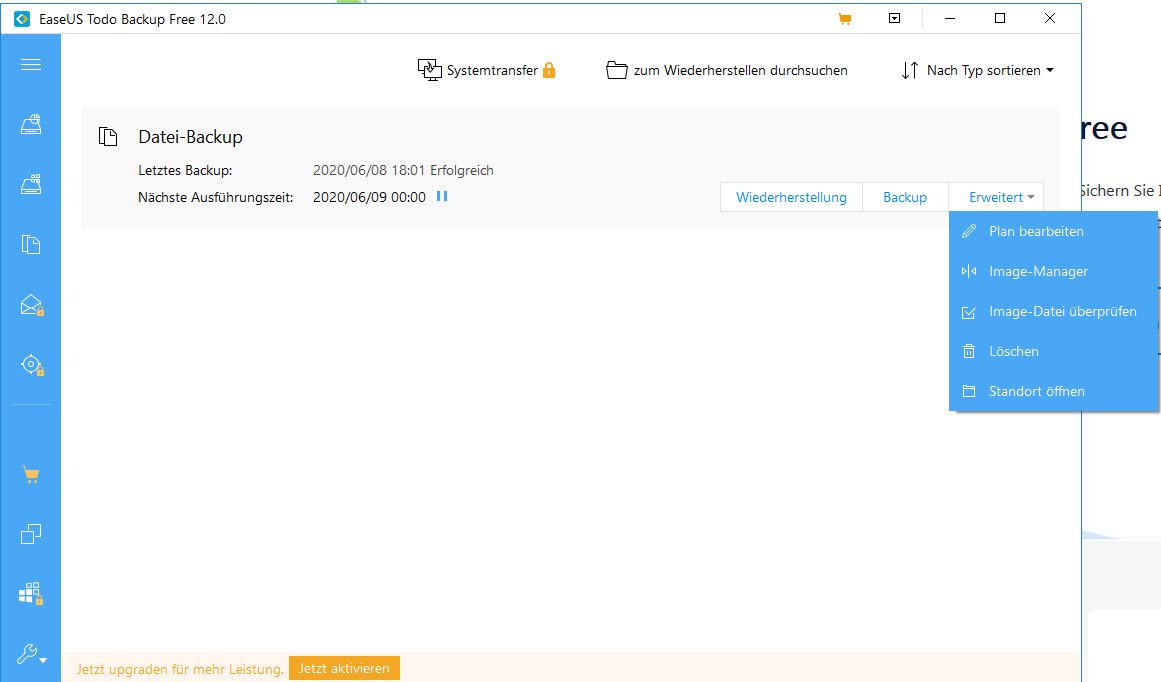Click the Jetzt aktivieren button
The image size is (1161, 682).
point(344,668)
